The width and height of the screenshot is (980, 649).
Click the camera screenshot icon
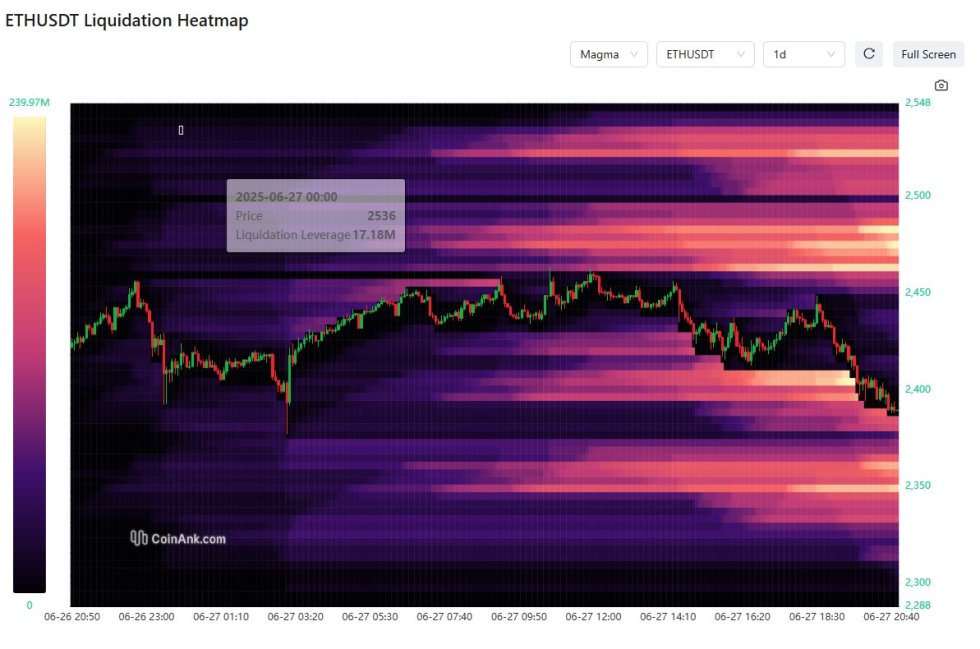pos(941,86)
